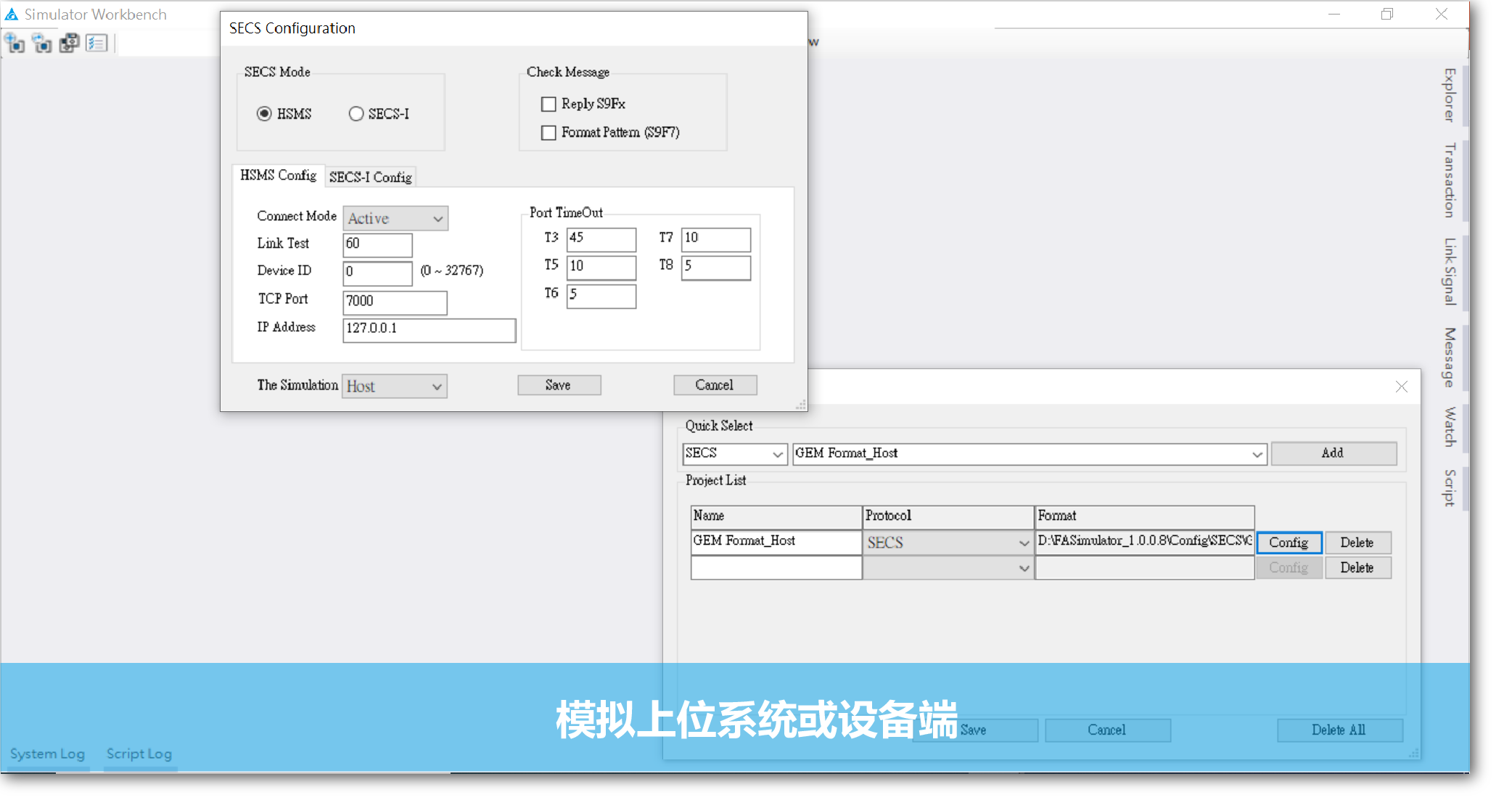This screenshot has height=800, width=1512.
Task: Open the Explorer side panel
Action: click(x=1449, y=95)
